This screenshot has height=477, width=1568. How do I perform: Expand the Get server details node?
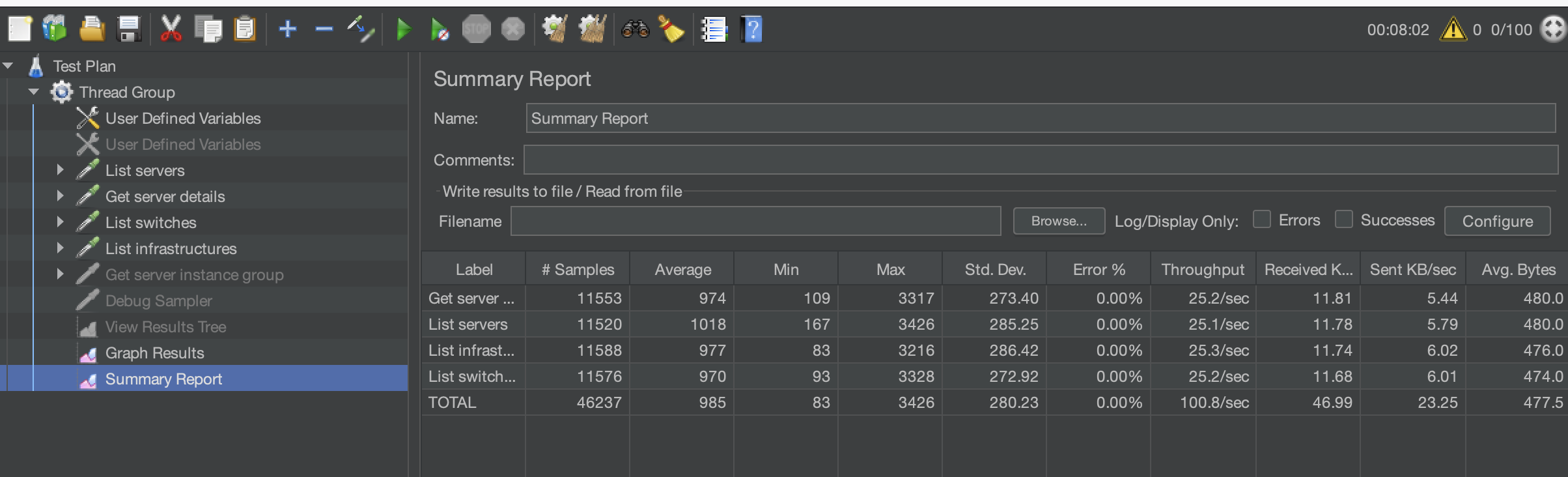pyautogui.click(x=60, y=196)
